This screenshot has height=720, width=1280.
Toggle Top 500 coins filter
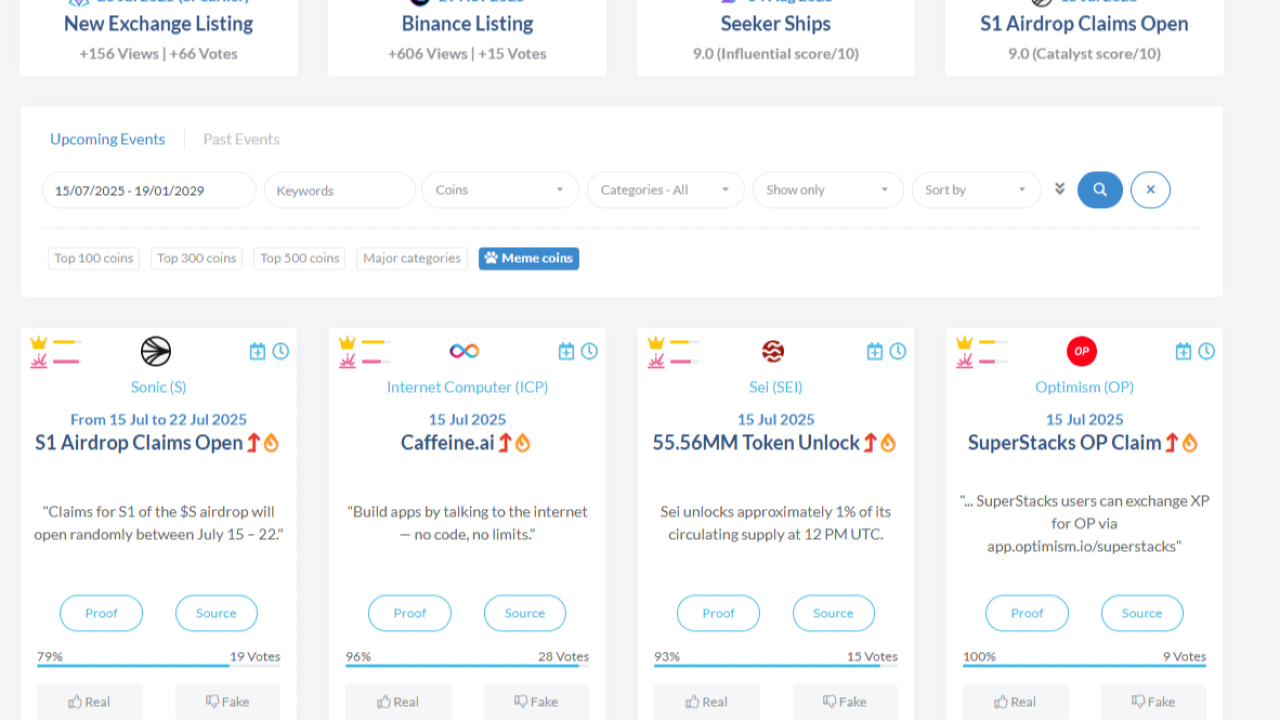(x=300, y=258)
